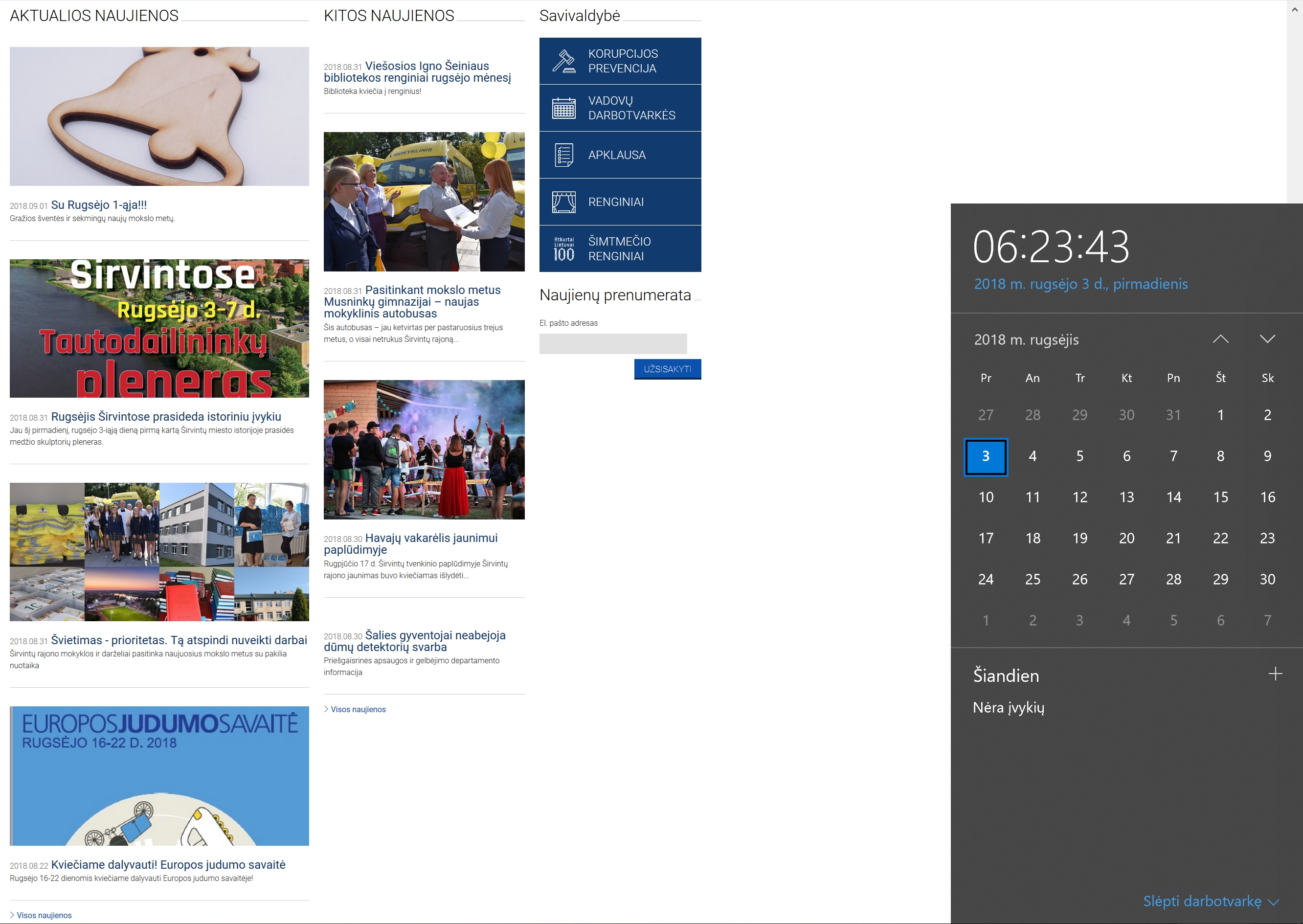1303x924 pixels.
Task: Open article Rugsėjis Širvintose prasideda istoriniu įvykiu
Action: [166, 416]
